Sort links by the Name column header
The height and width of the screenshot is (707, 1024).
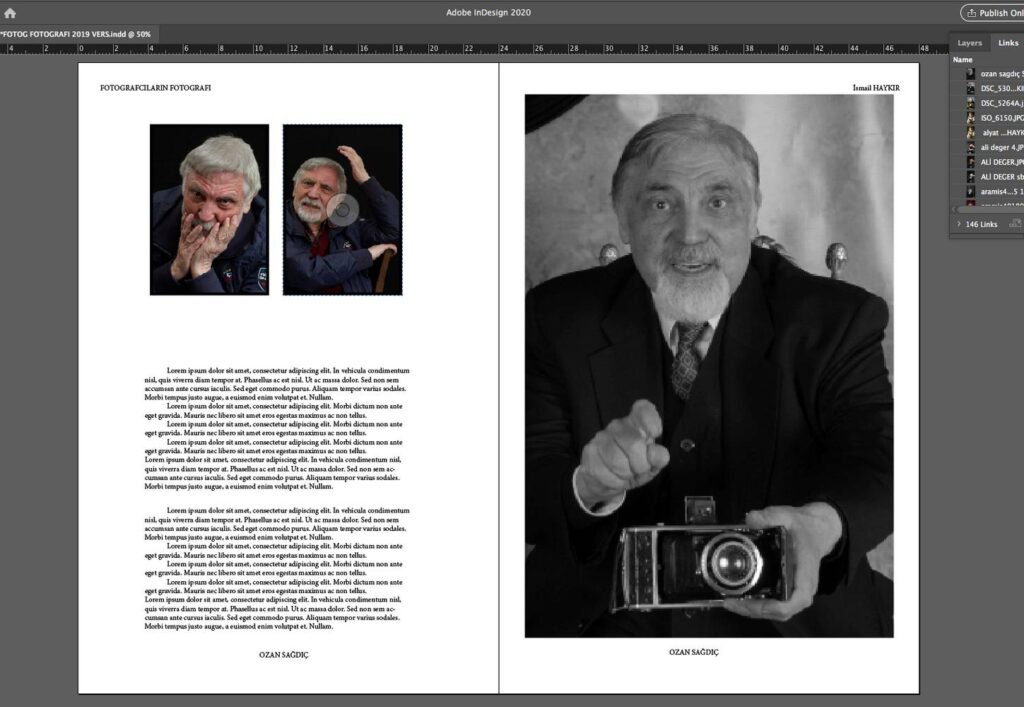(962, 60)
